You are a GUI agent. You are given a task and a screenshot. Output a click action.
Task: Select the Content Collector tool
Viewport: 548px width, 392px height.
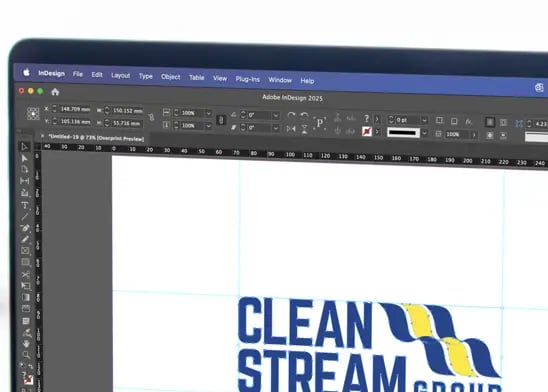25,193
